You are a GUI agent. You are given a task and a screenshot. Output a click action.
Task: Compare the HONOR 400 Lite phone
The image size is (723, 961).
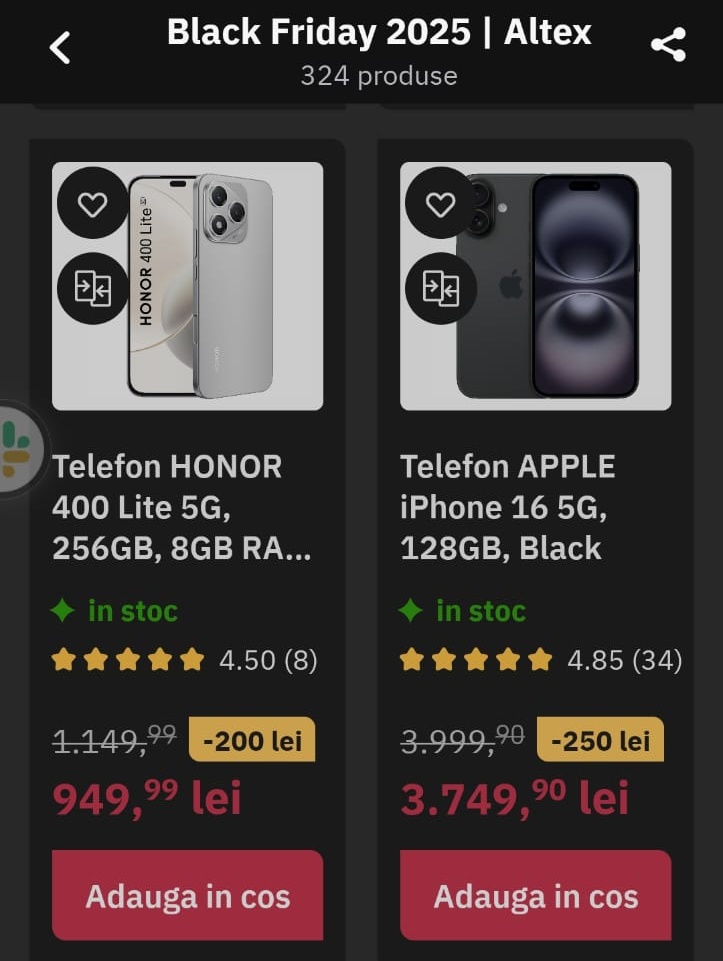point(92,289)
